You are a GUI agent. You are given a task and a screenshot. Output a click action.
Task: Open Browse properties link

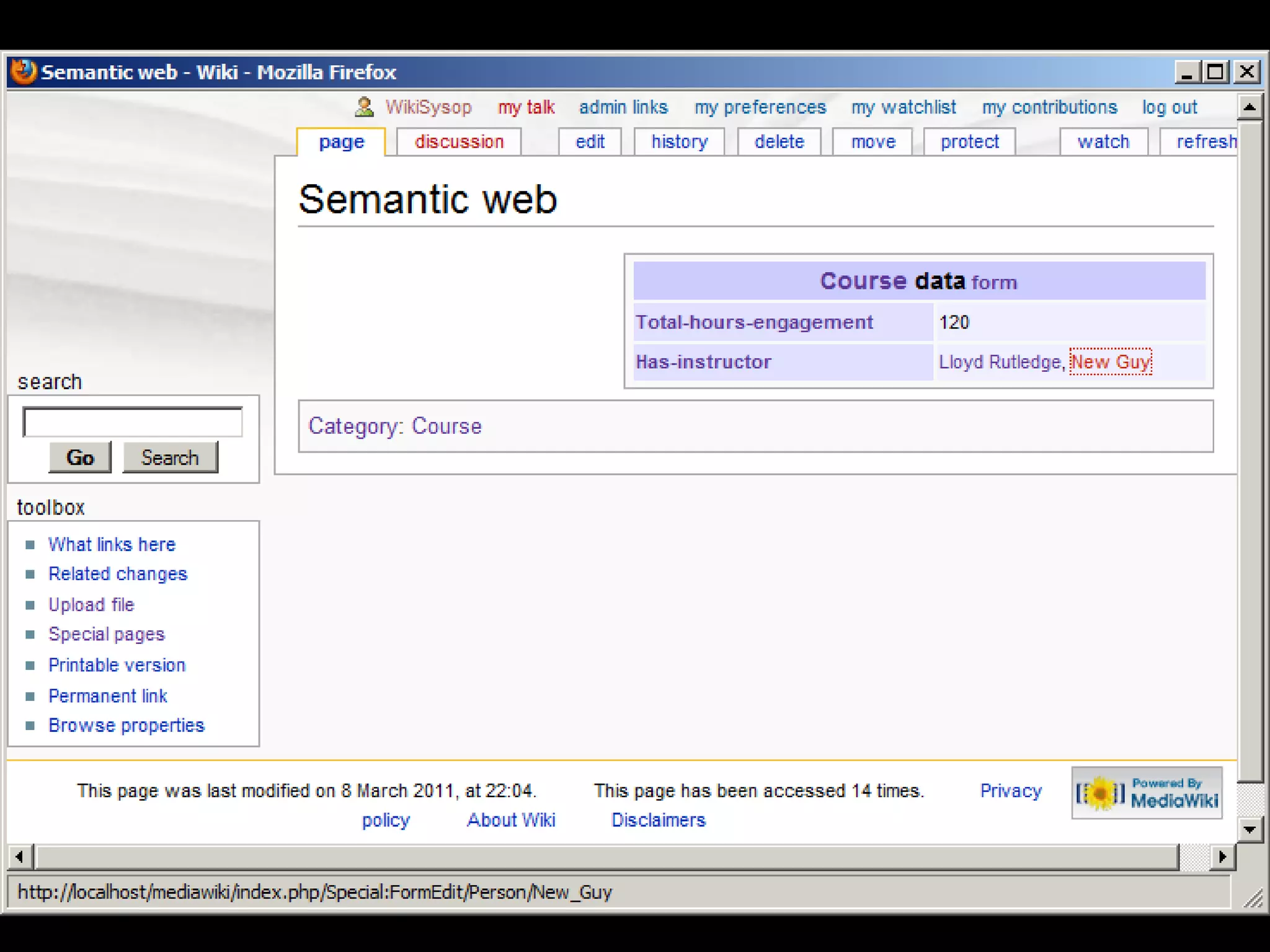click(126, 725)
